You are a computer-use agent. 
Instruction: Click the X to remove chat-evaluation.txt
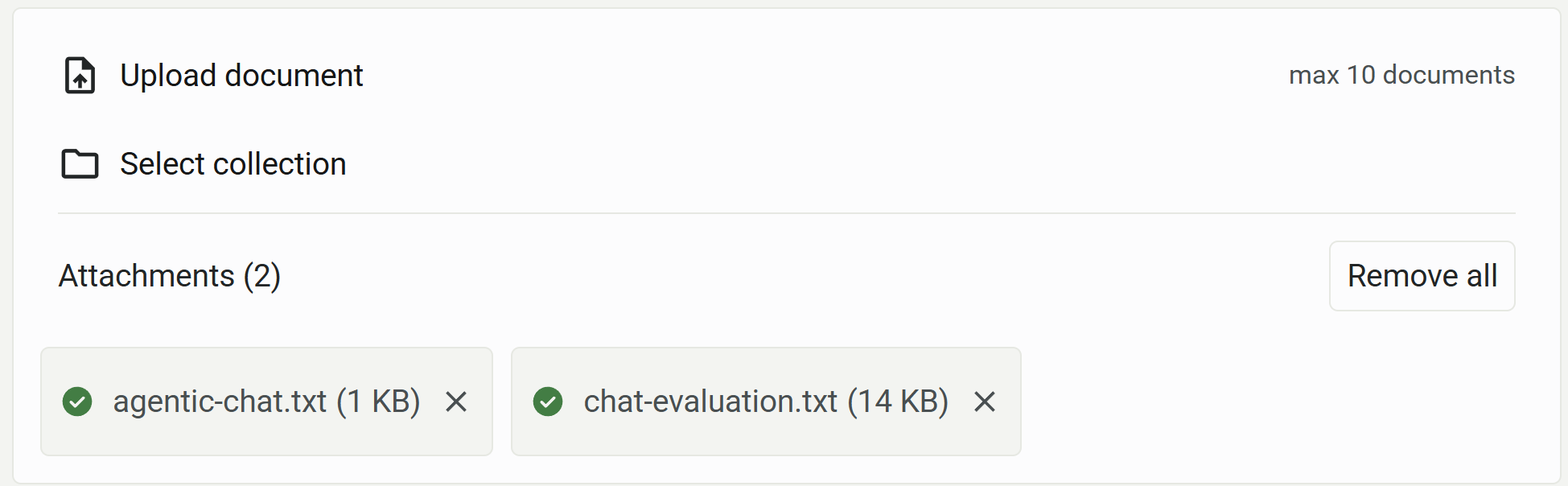point(985,402)
